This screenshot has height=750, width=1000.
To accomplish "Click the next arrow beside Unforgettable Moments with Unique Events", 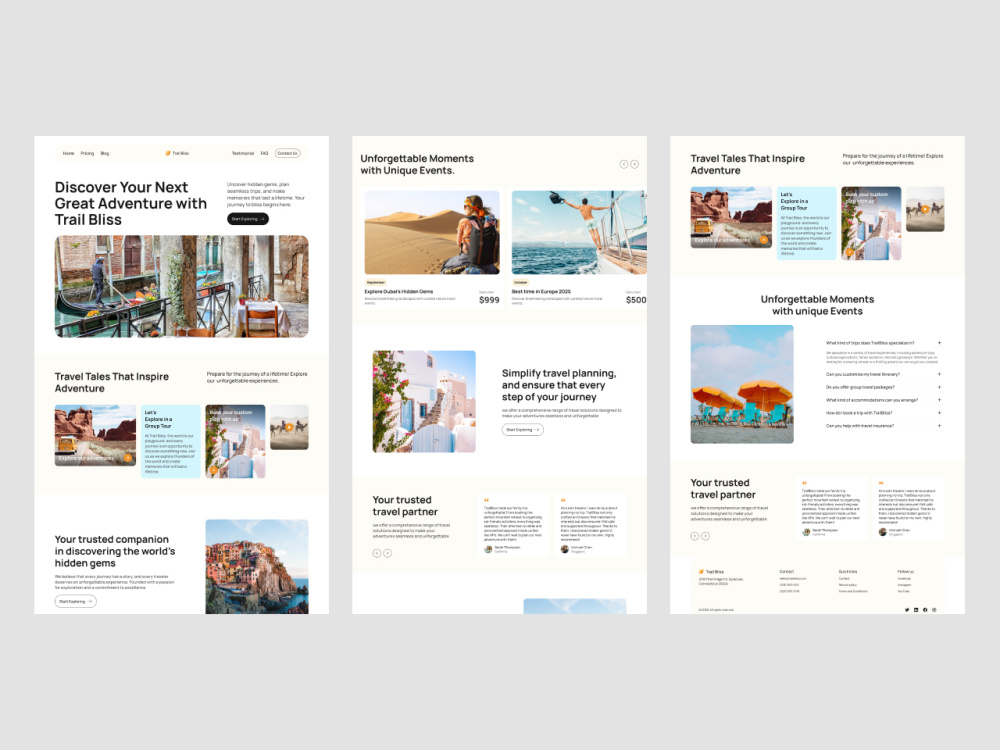I will 635,165.
